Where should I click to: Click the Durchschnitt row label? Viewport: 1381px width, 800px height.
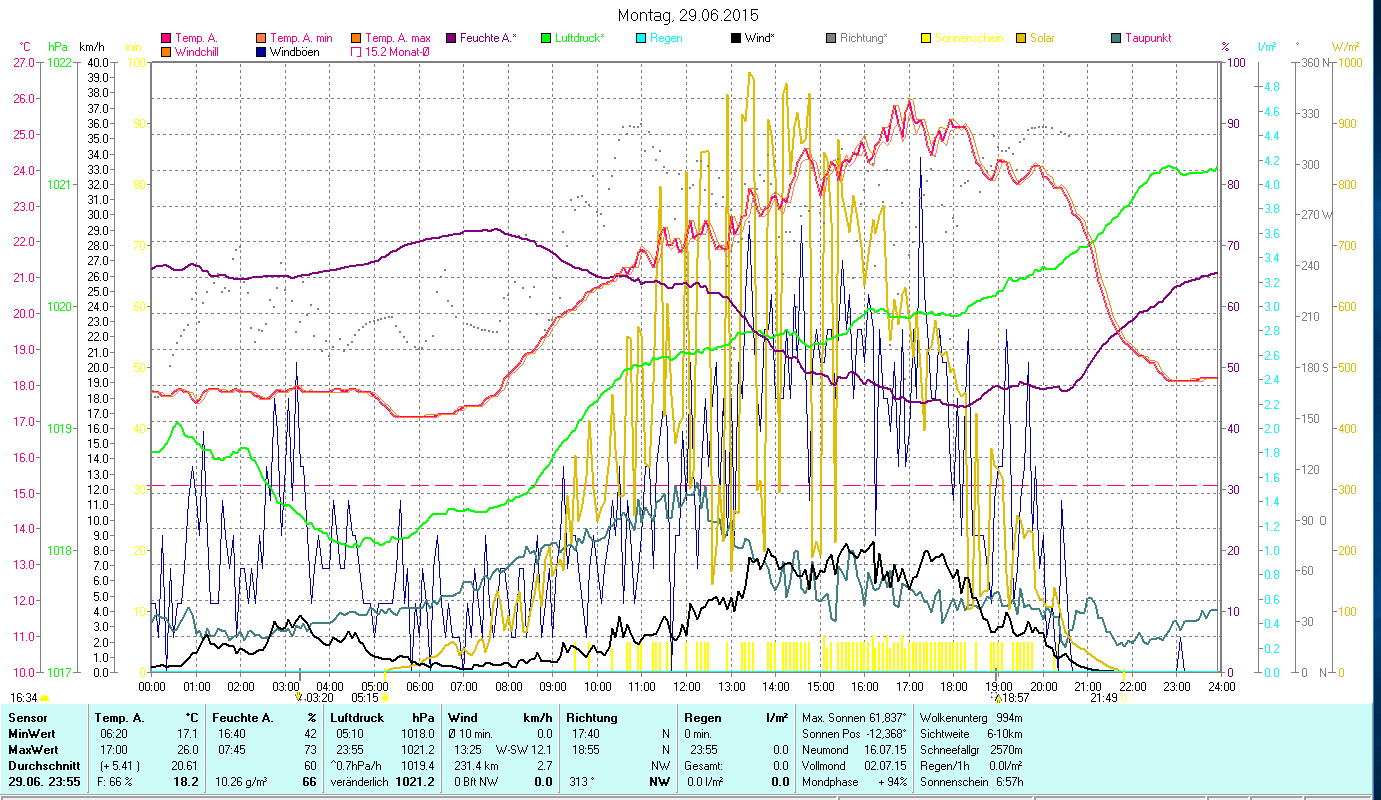(x=44, y=766)
